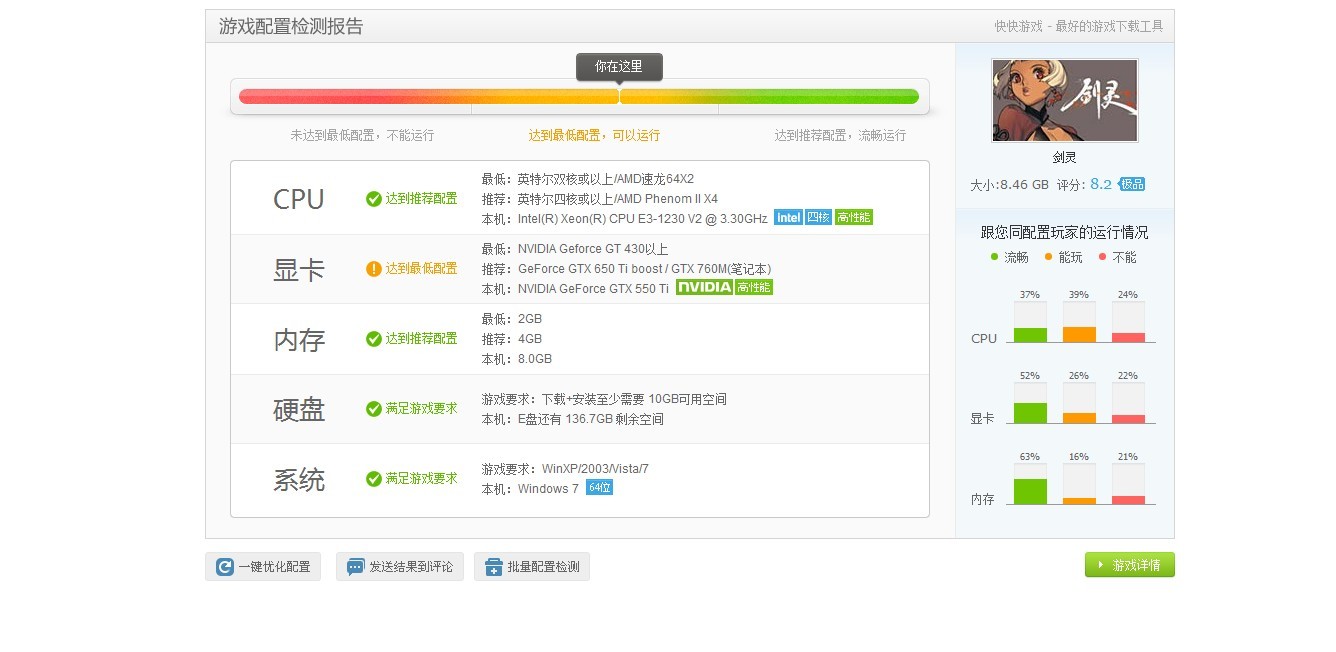The width and height of the screenshot is (1336, 652).
Task: Click 发送结果到评论 button
Action: point(399,566)
